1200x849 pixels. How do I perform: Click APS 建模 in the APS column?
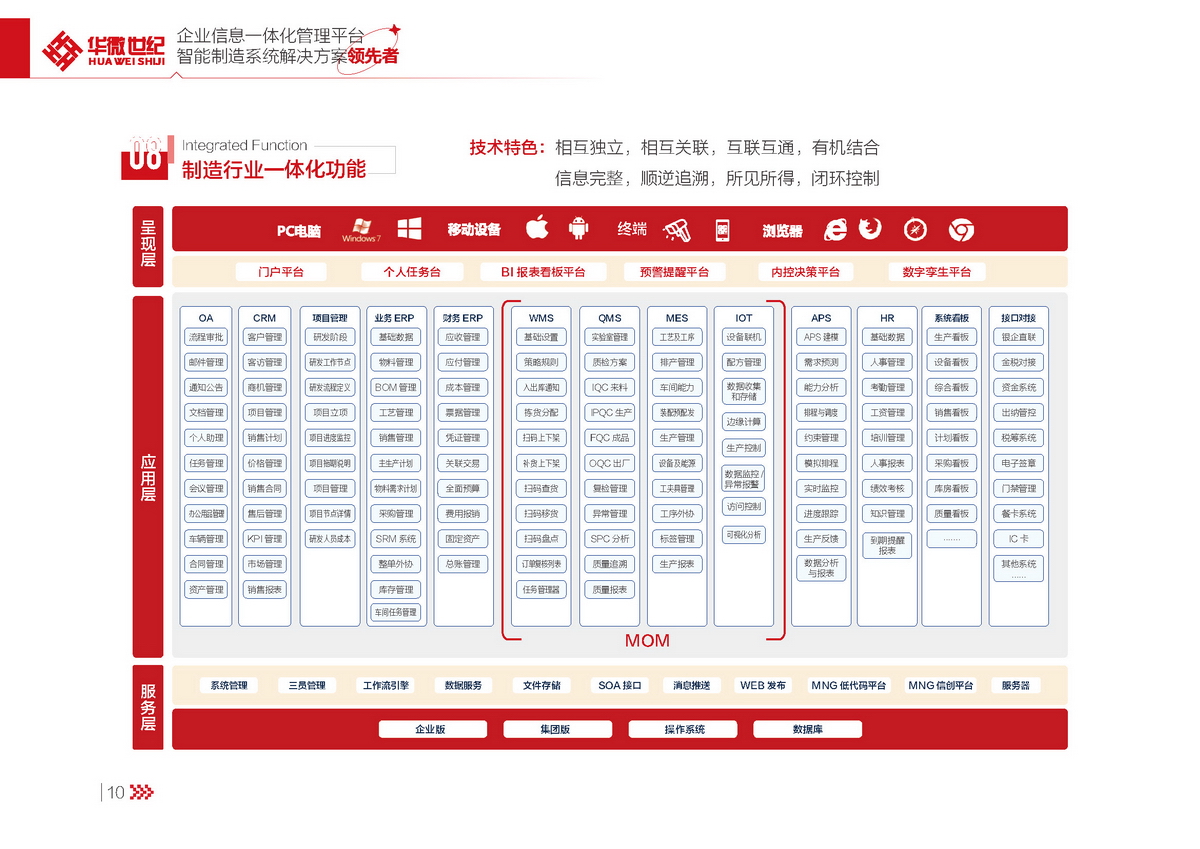point(821,337)
